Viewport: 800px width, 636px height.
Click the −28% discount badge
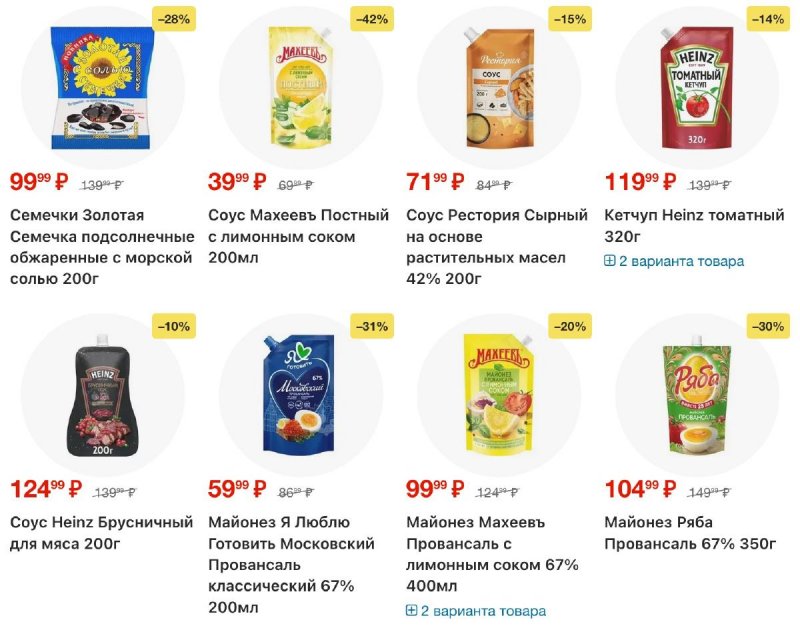(x=174, y=19)
